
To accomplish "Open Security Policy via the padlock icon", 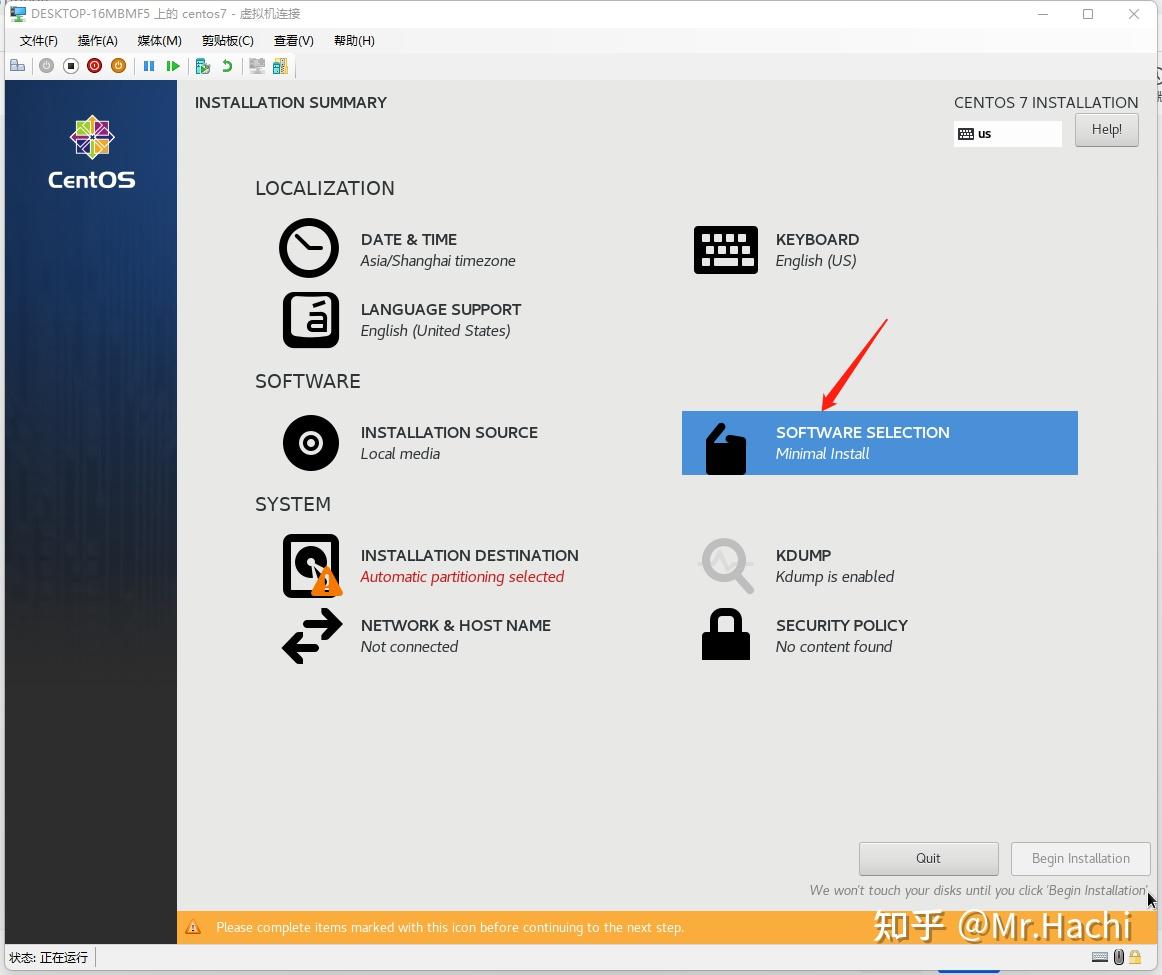I will [x=726, y=634].
